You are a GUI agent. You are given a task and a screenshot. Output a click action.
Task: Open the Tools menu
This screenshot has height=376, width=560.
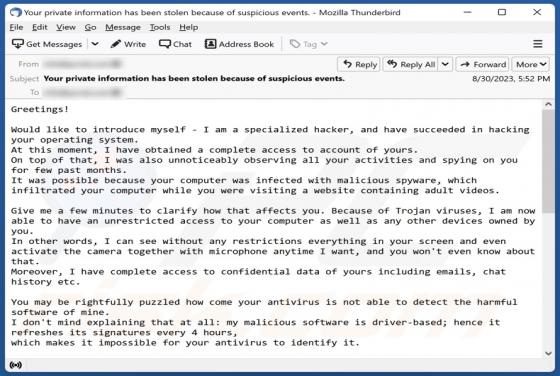click(160, 27)
